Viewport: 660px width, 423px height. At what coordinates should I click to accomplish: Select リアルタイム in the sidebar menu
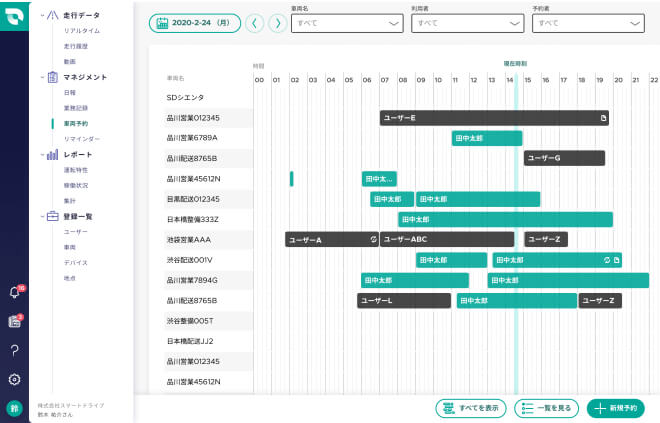(81, 31)
